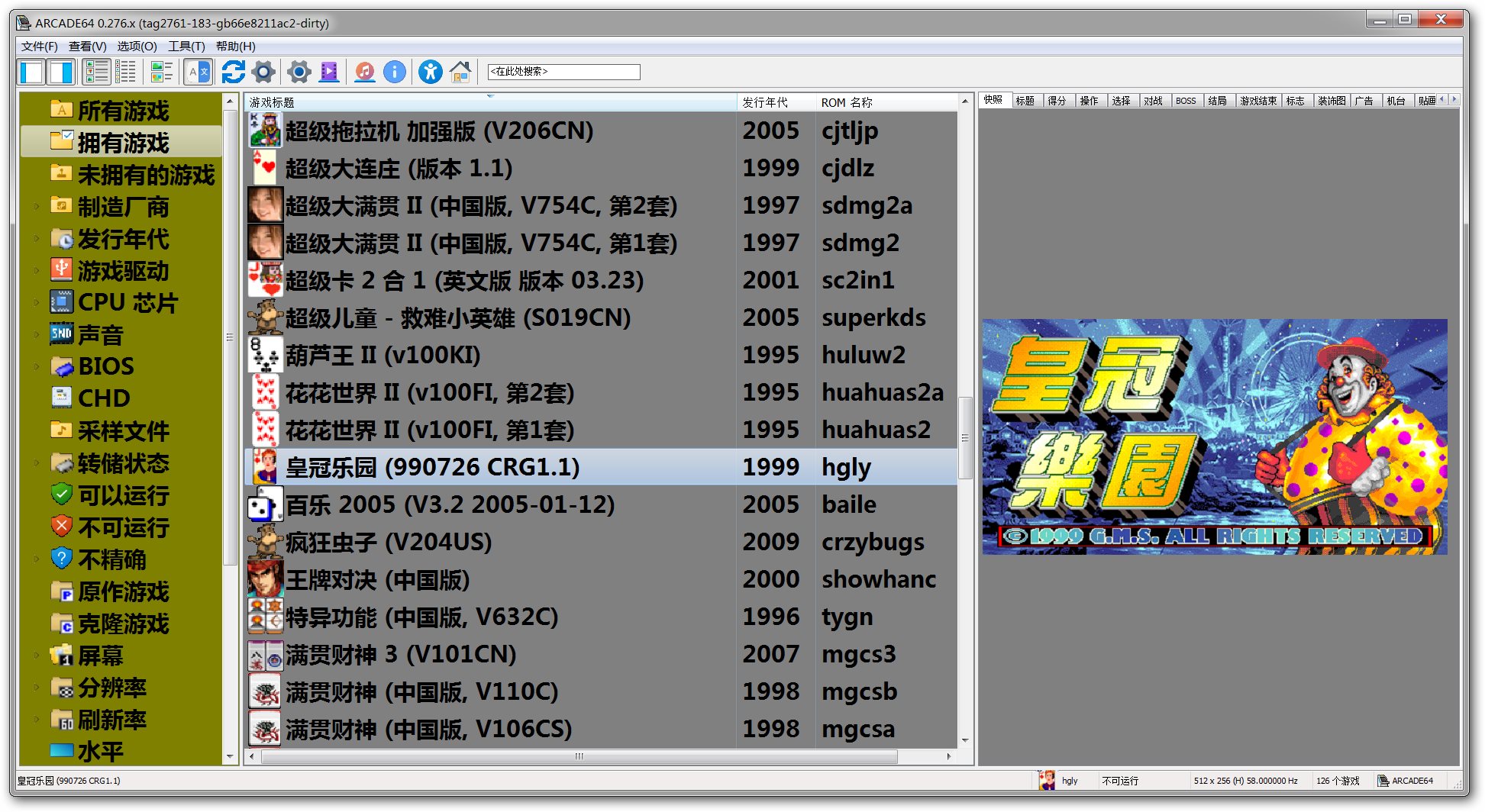Toggle large icons view button
1485x812 pixels.
pos(161,72)
